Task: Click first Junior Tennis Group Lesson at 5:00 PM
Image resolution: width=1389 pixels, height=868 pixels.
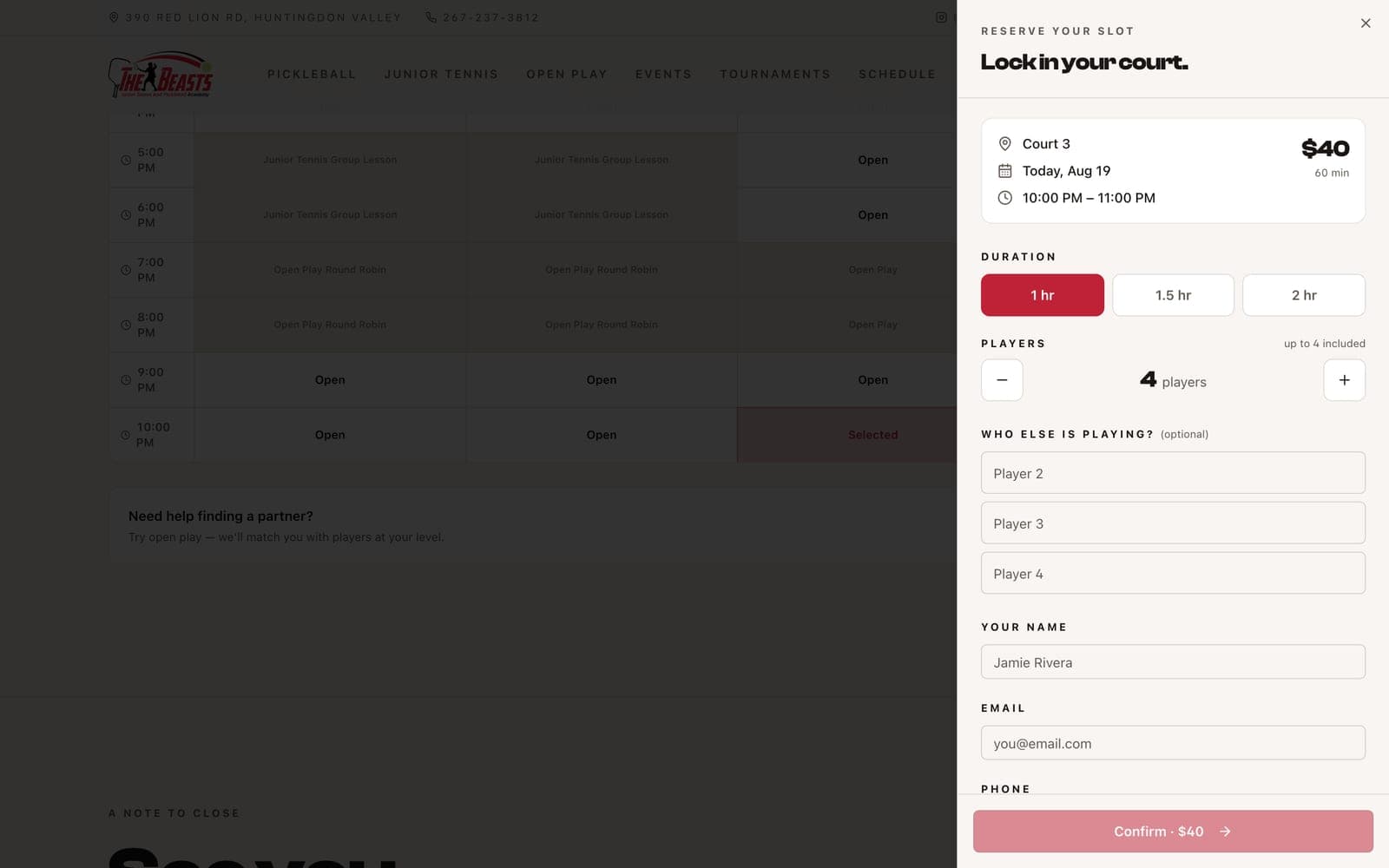Action: (x=330, y=161)
